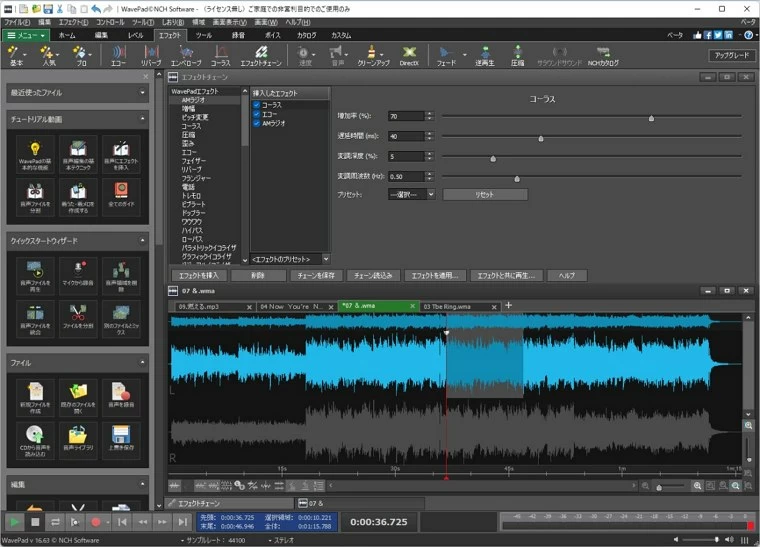The width and height of the screenshot is (760, 547).
Task: Open the 人気 effects toolbar icon
Action: coord(48,56)
